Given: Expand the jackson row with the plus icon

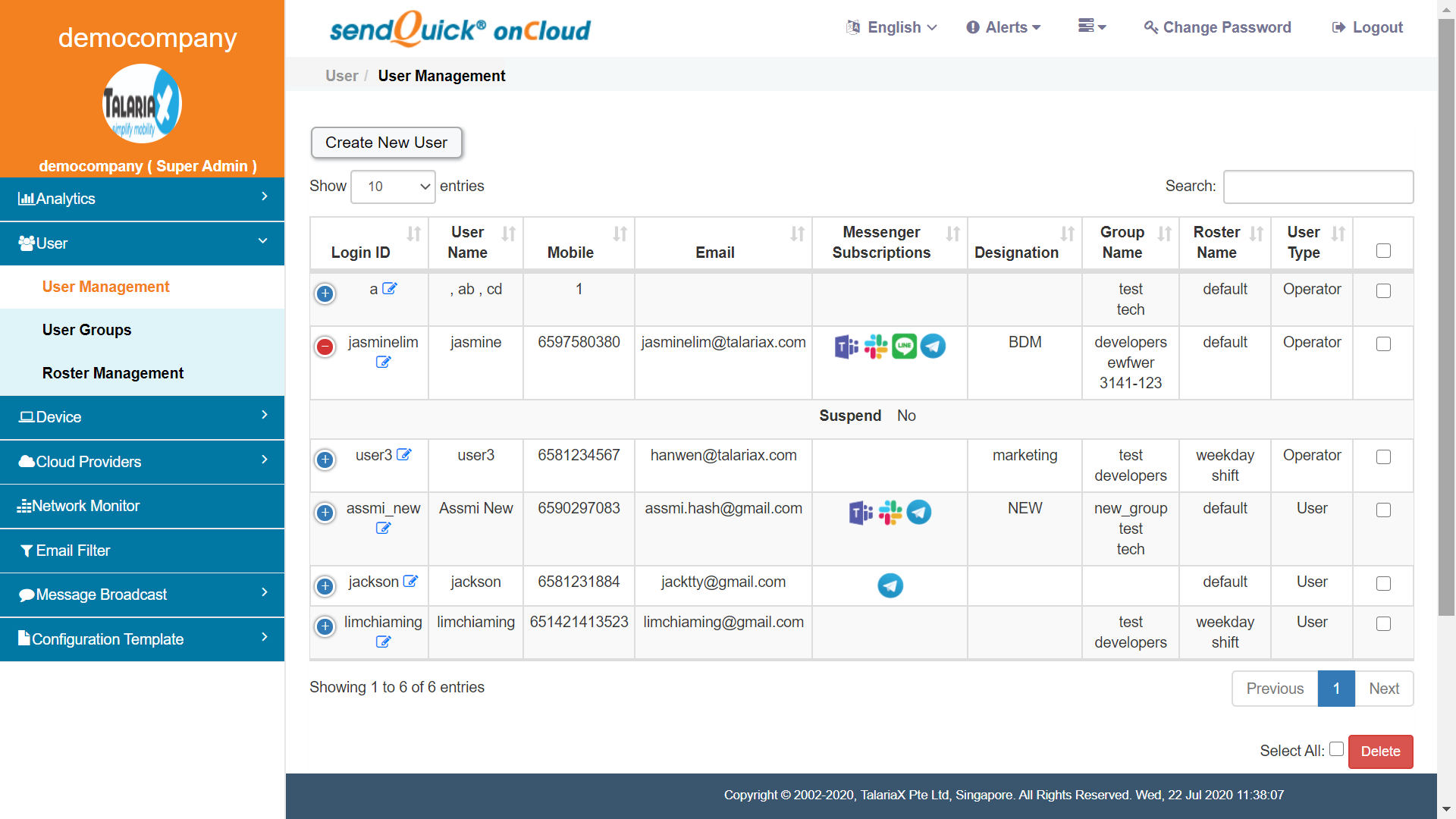Looking at the screenshot, I should click(x=325, y=586).
